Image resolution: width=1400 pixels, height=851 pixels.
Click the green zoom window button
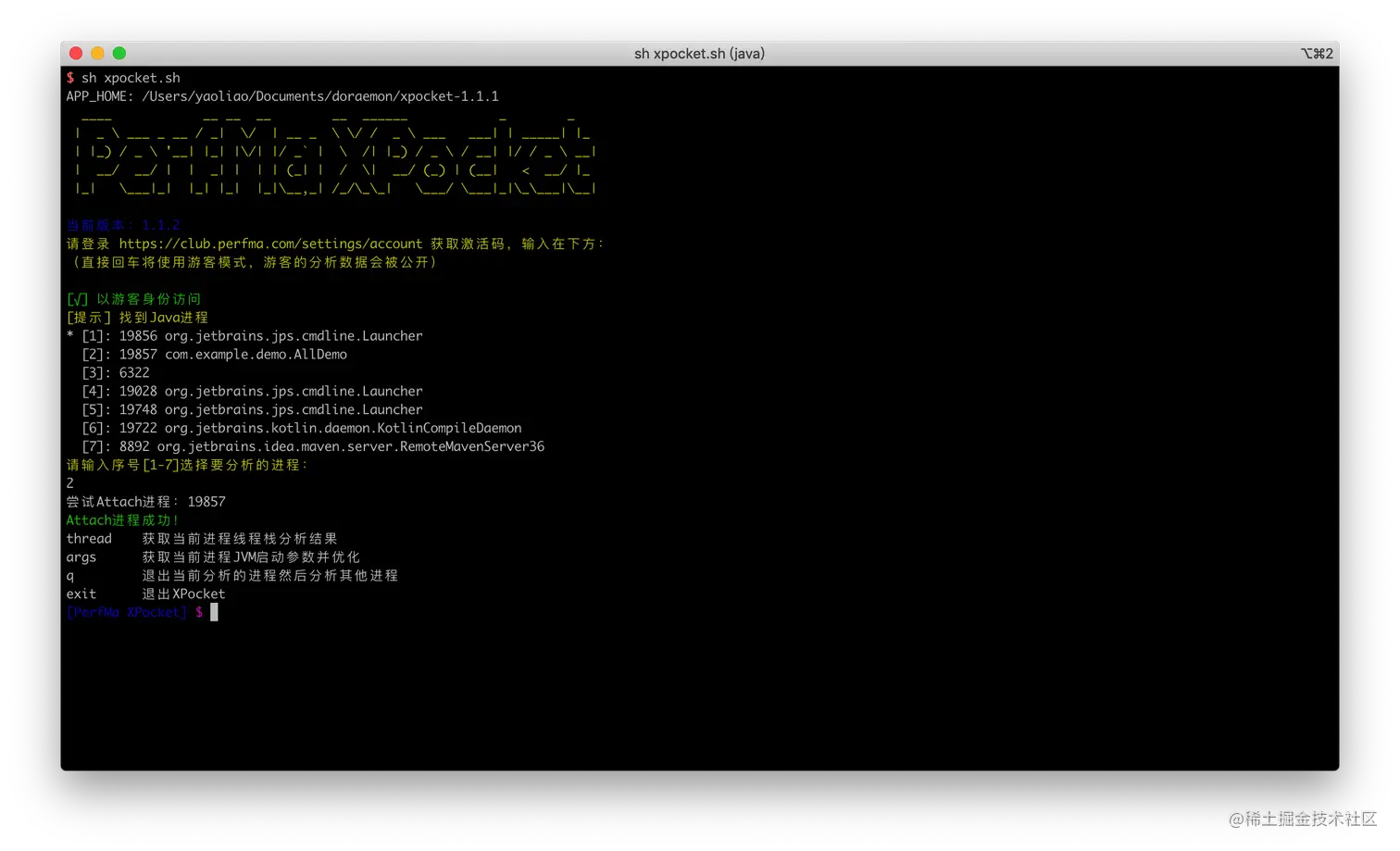[119, 54]
